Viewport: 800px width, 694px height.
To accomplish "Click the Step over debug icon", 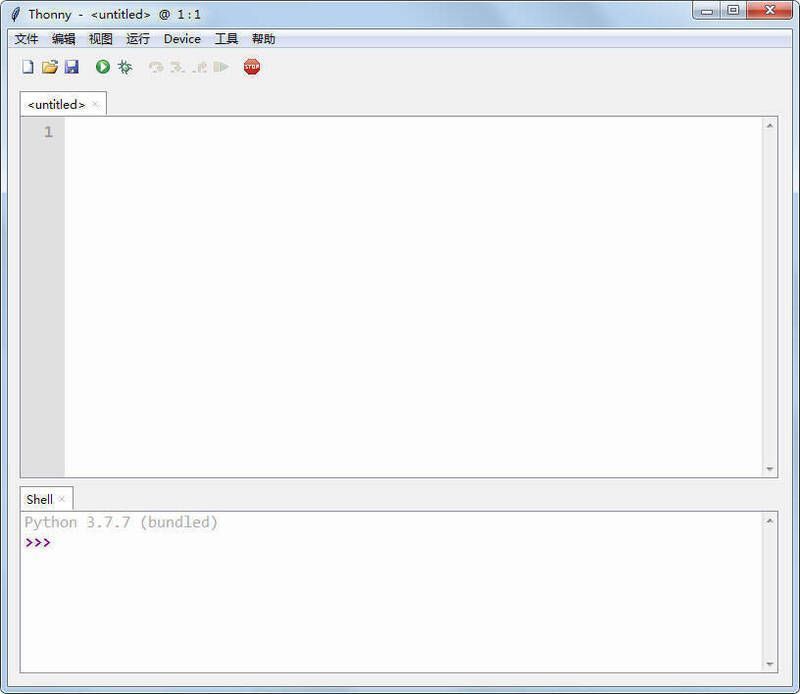I will tap(156, 67).
